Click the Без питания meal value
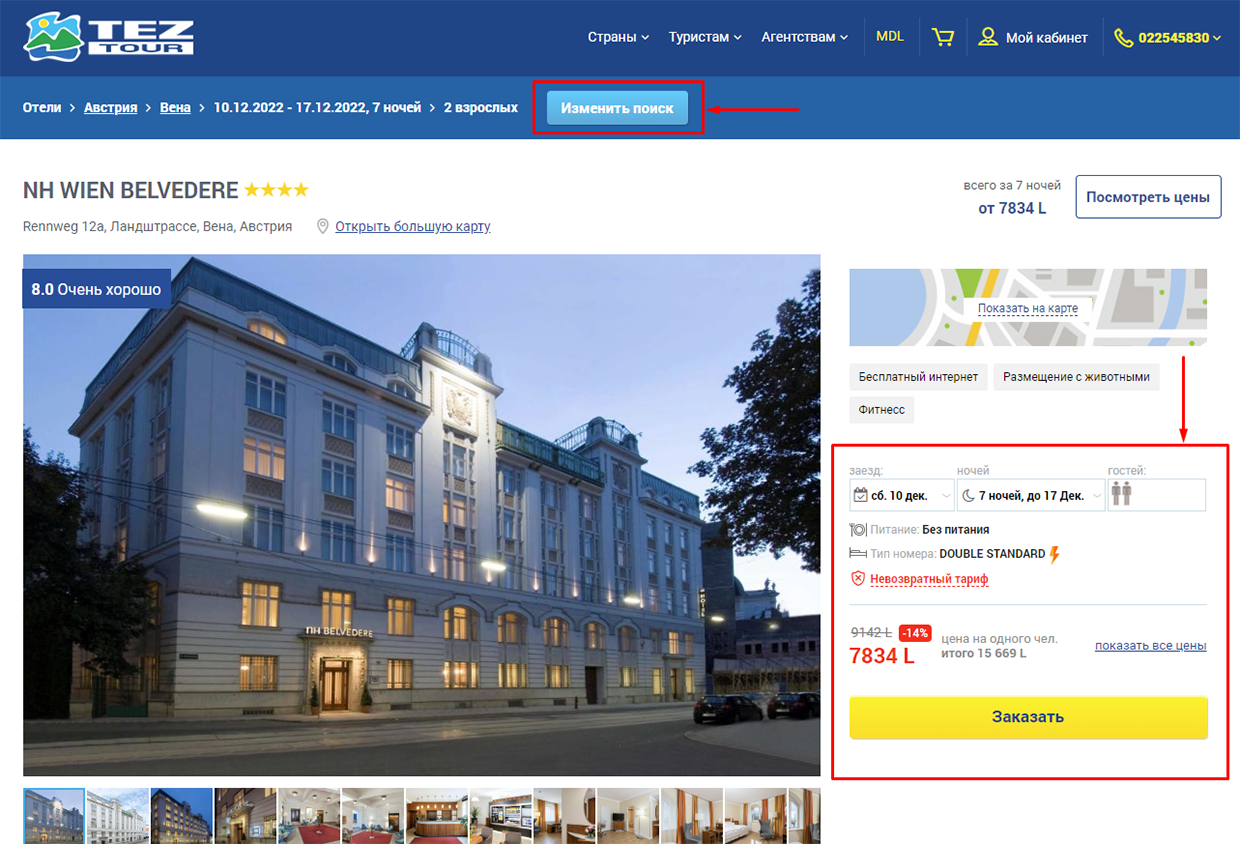 (x=955, y=529)
